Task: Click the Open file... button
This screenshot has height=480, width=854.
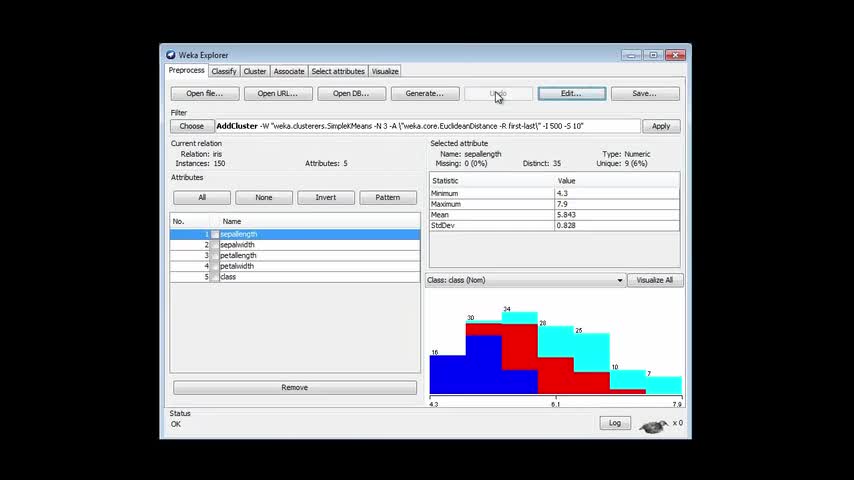Action: pyautogui.click(x=205, y=94)
